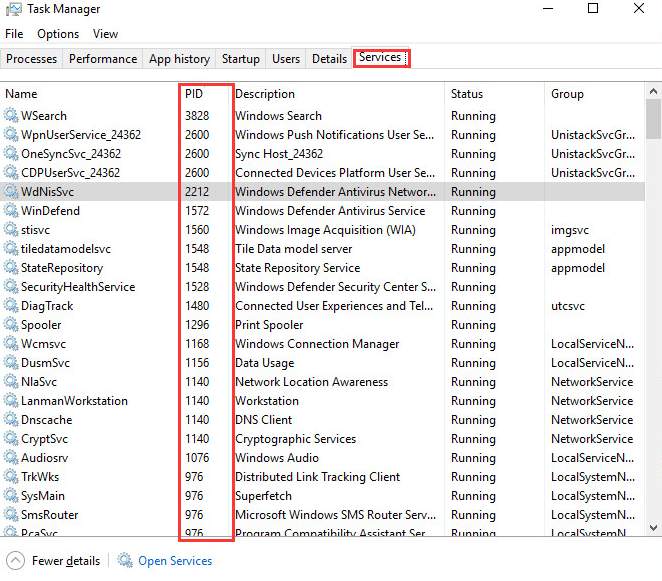This screenshot has height=581, width=662.
Task: Switch to the Startup tab
Action: (240, 59)
